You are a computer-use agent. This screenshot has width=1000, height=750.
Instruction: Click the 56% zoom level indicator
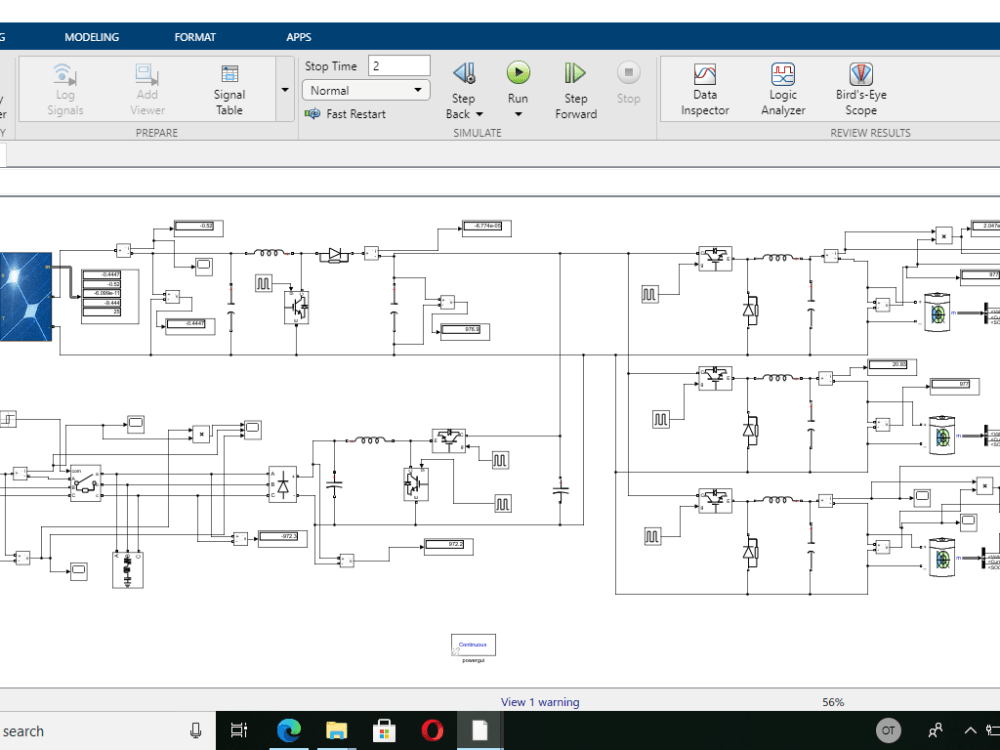click(833, 702)
